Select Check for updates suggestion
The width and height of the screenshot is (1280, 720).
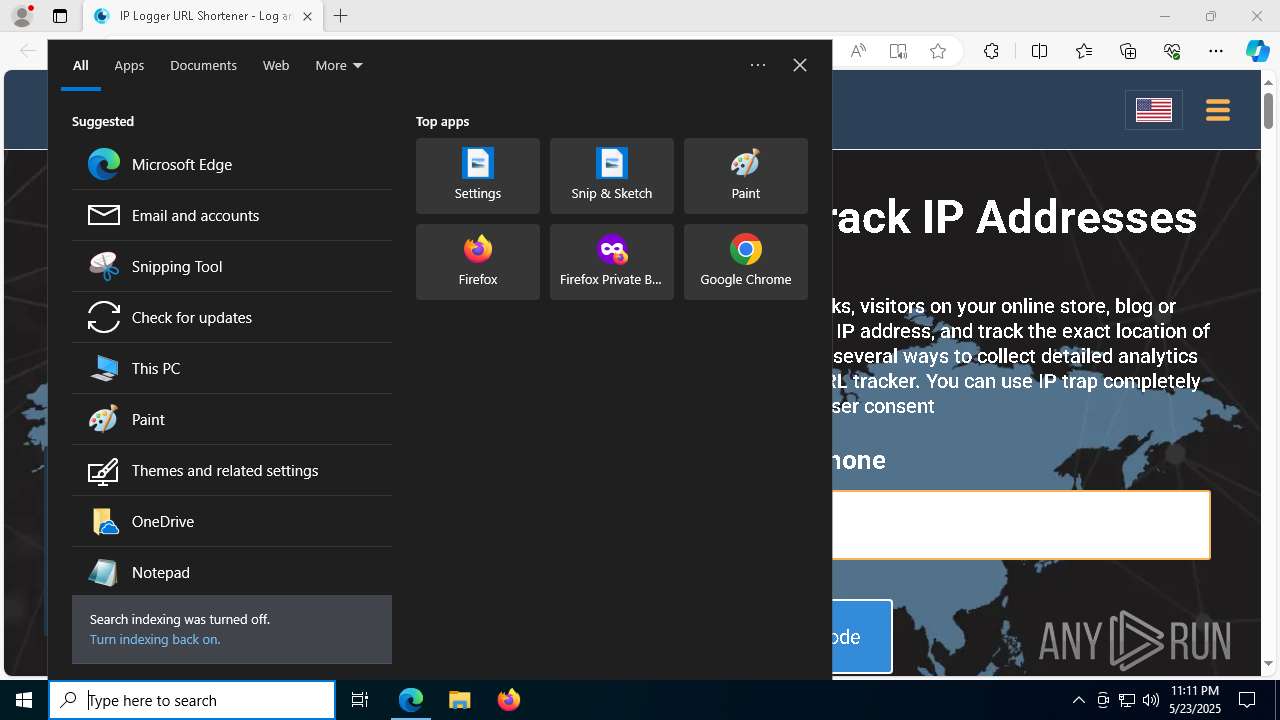pyautogui.click(x=232, y=317)
